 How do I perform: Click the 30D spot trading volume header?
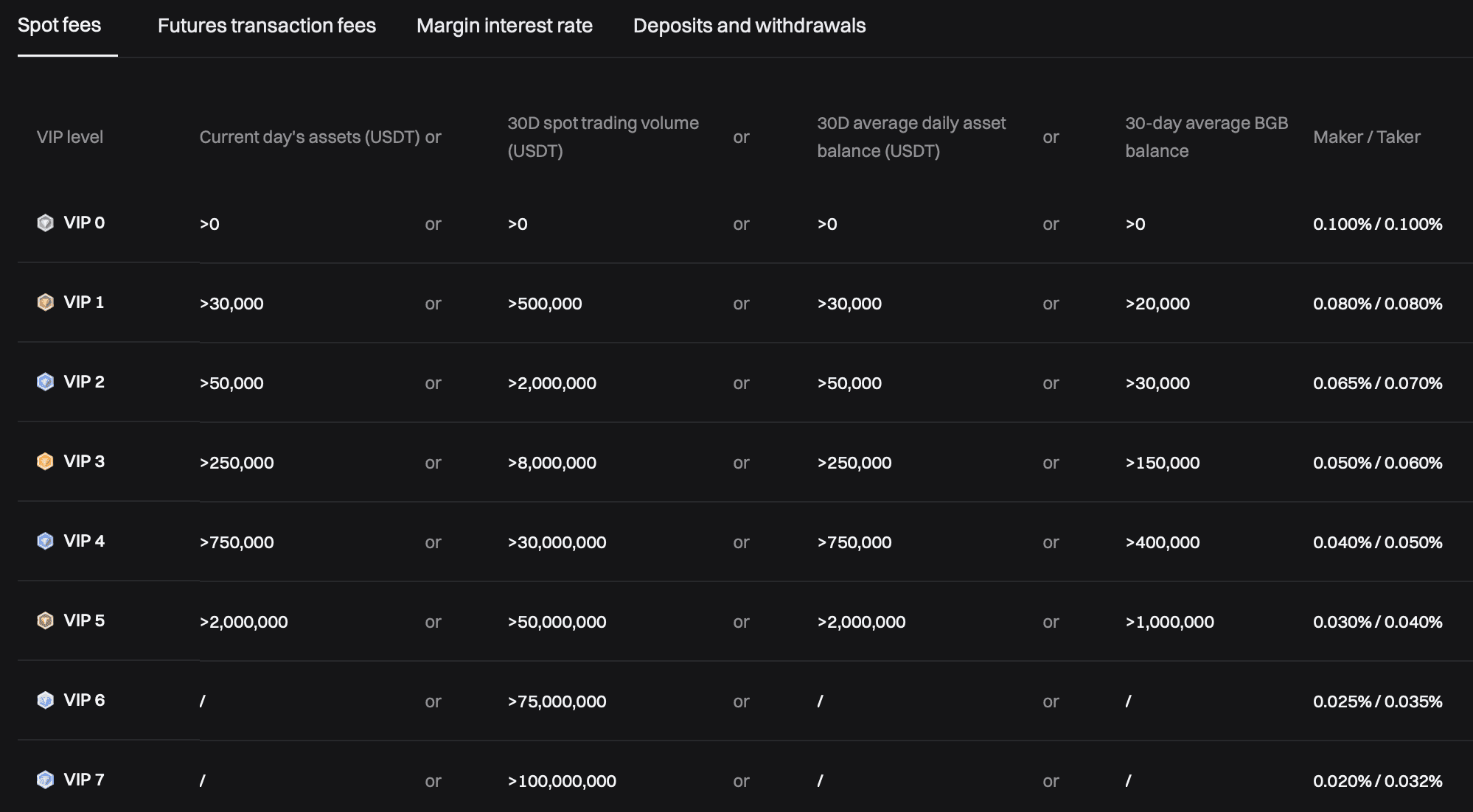pyautogui.click(x=602, y=137)
